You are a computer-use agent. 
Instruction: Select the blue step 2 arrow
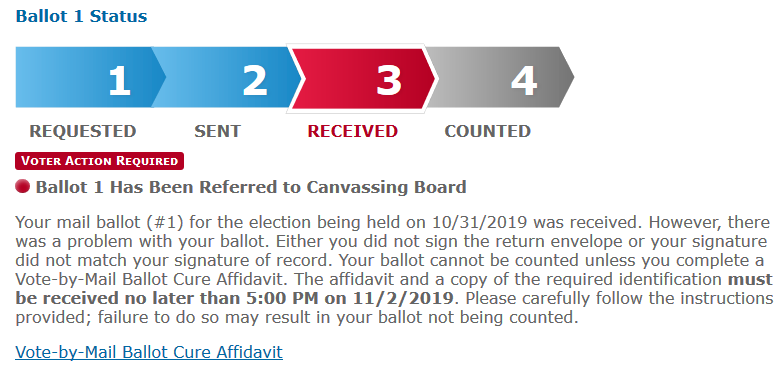pos(226,78)
